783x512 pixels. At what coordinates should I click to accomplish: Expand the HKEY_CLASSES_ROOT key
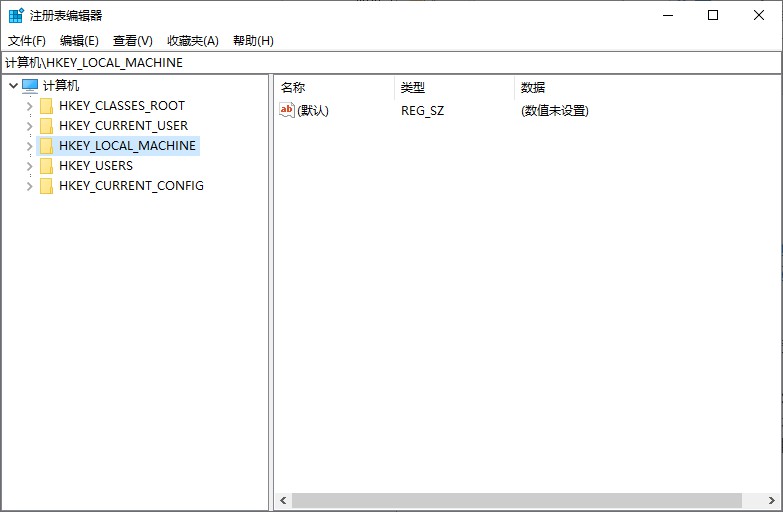point(29,106)
